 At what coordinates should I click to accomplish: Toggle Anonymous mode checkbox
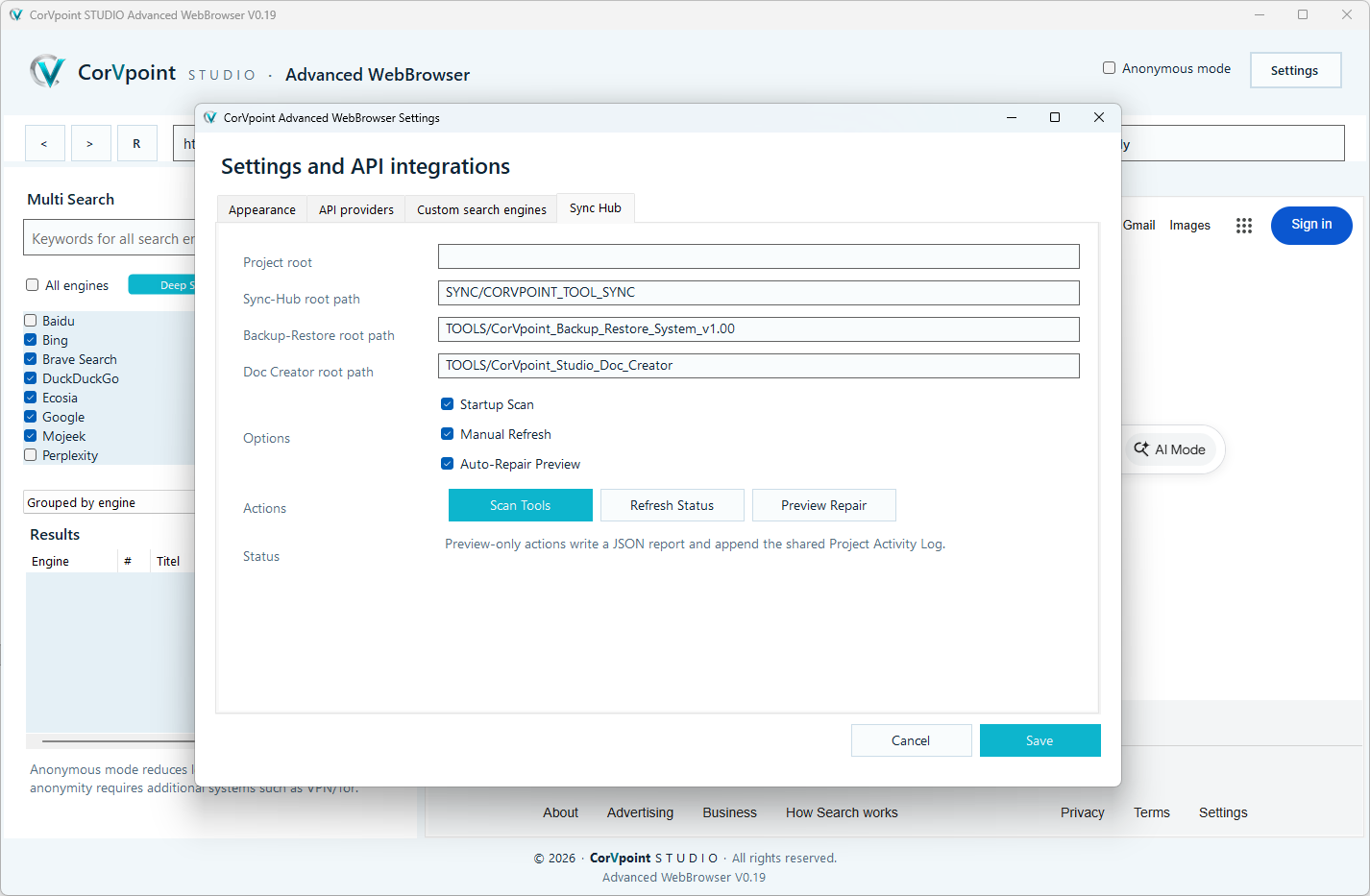(x=1109, y=68)
